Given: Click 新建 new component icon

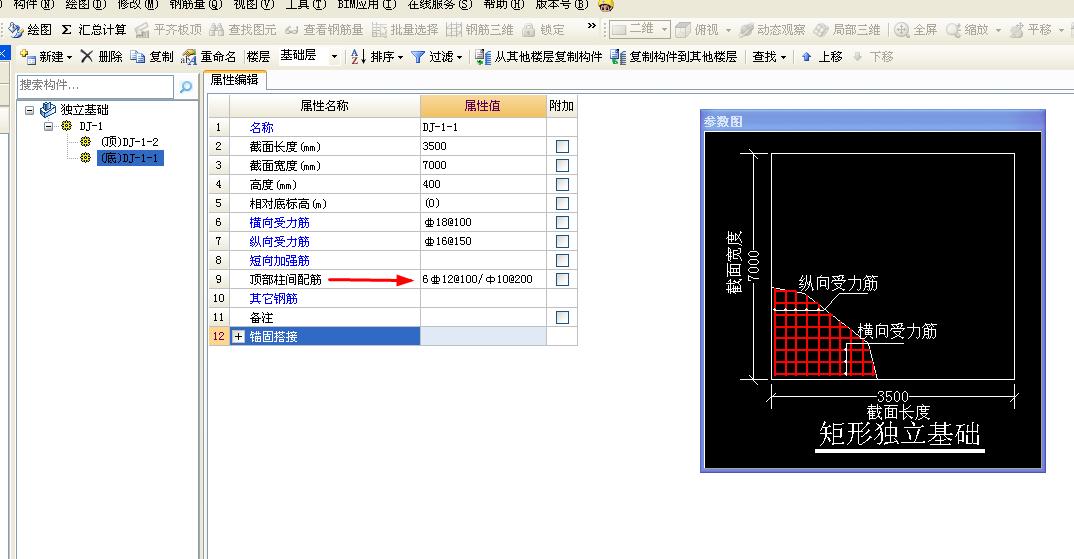Looking at the screenshot, I should 27,56.
